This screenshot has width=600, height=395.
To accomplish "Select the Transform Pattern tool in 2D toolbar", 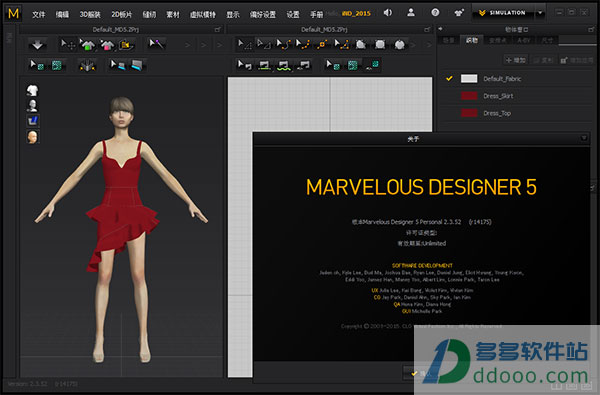I will click(x=244, y=45).
